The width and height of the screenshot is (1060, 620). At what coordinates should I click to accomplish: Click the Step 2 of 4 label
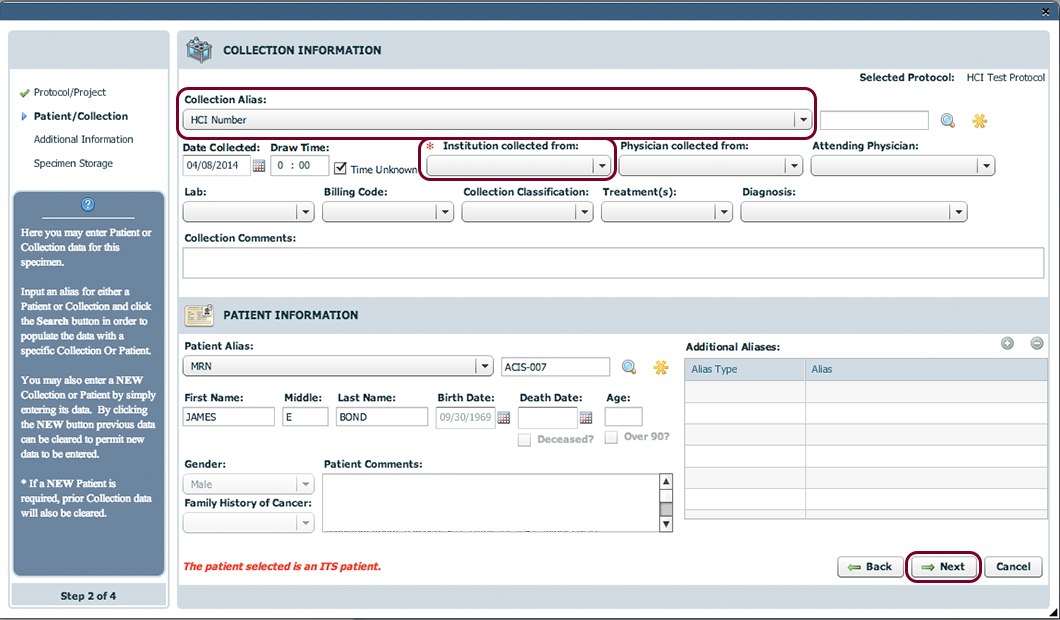[88, 596]
